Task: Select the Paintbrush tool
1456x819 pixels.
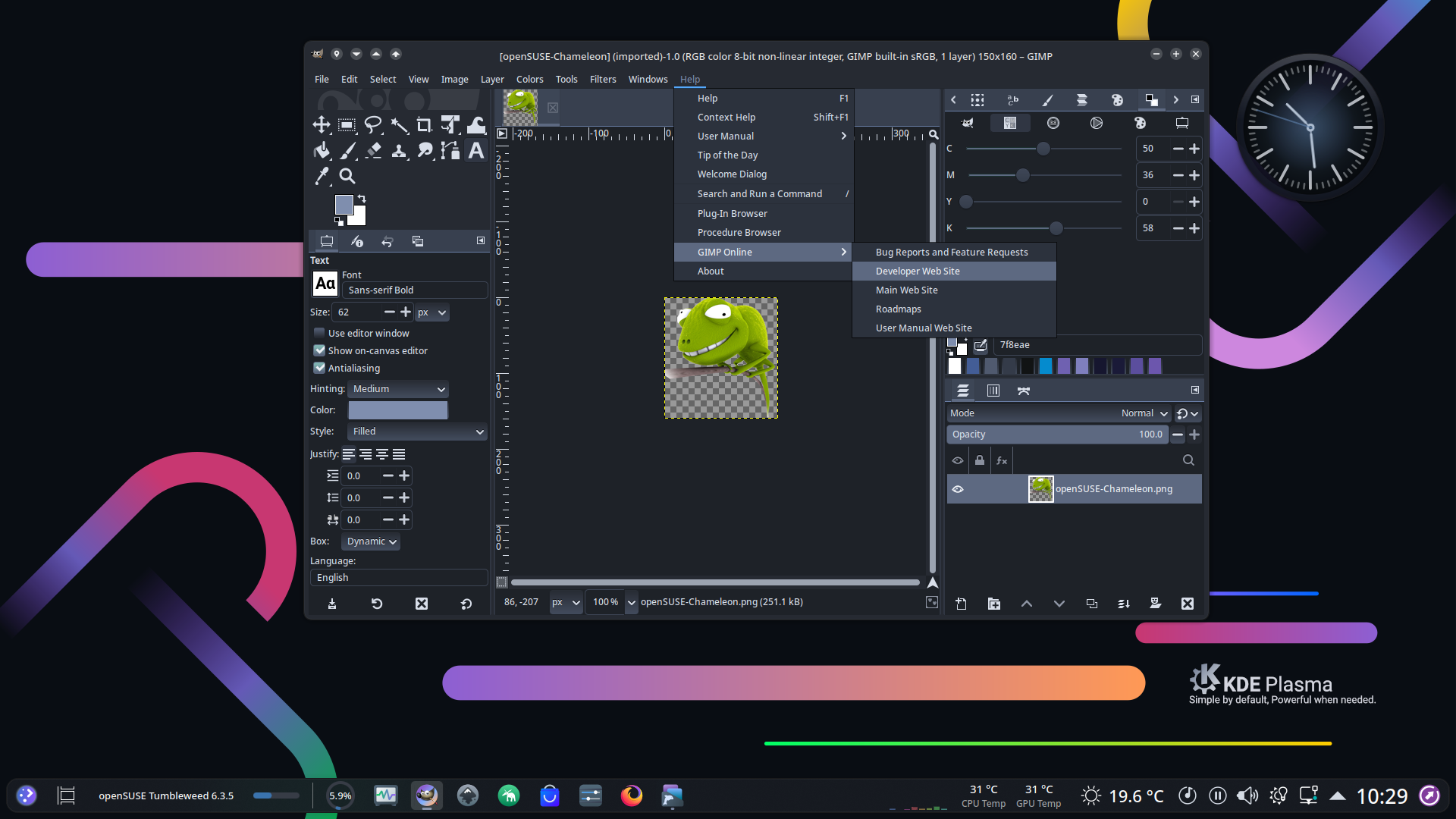Action: point(347,151)
